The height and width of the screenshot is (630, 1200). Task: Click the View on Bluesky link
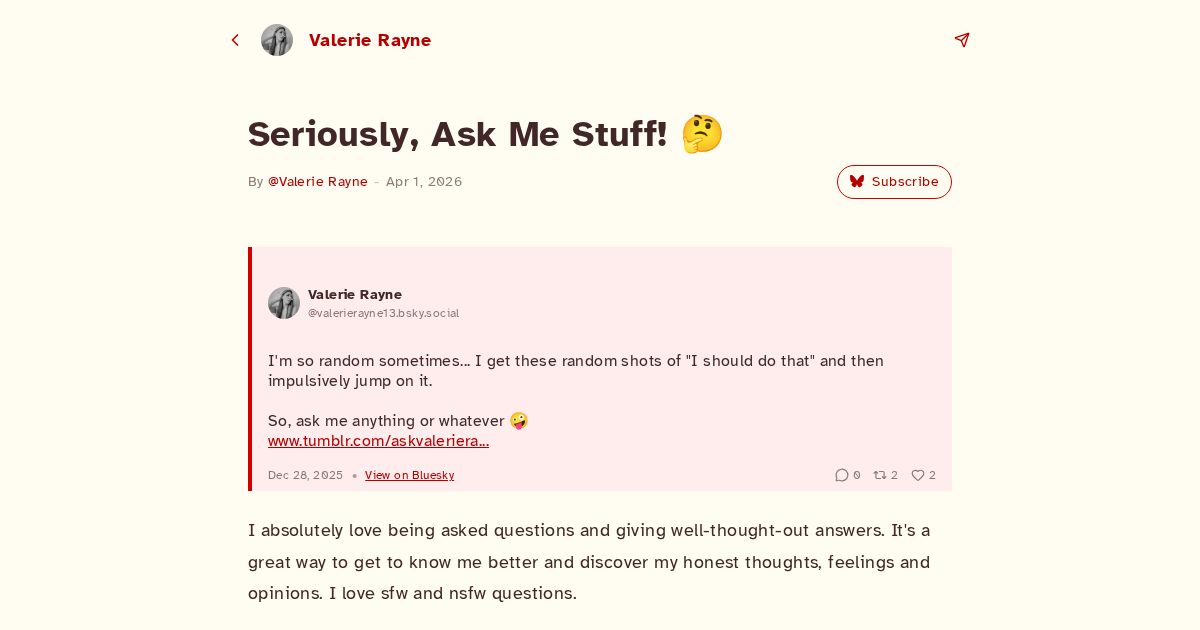409,475
